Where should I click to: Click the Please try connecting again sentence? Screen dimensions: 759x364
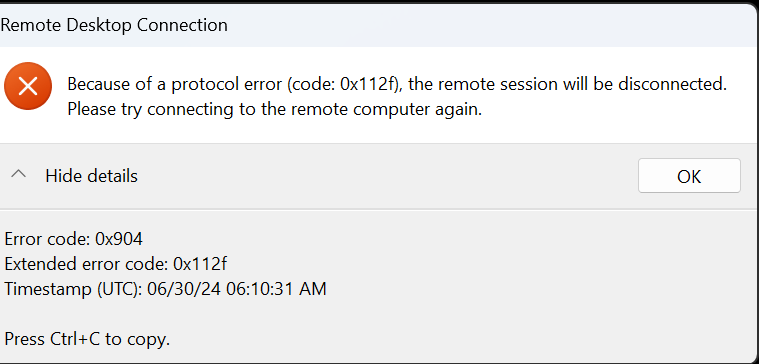point(274,109)
